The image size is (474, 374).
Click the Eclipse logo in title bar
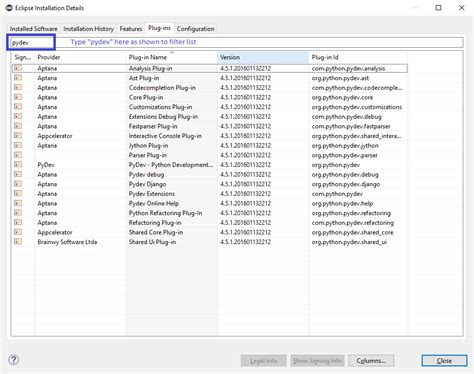point(9,8)
